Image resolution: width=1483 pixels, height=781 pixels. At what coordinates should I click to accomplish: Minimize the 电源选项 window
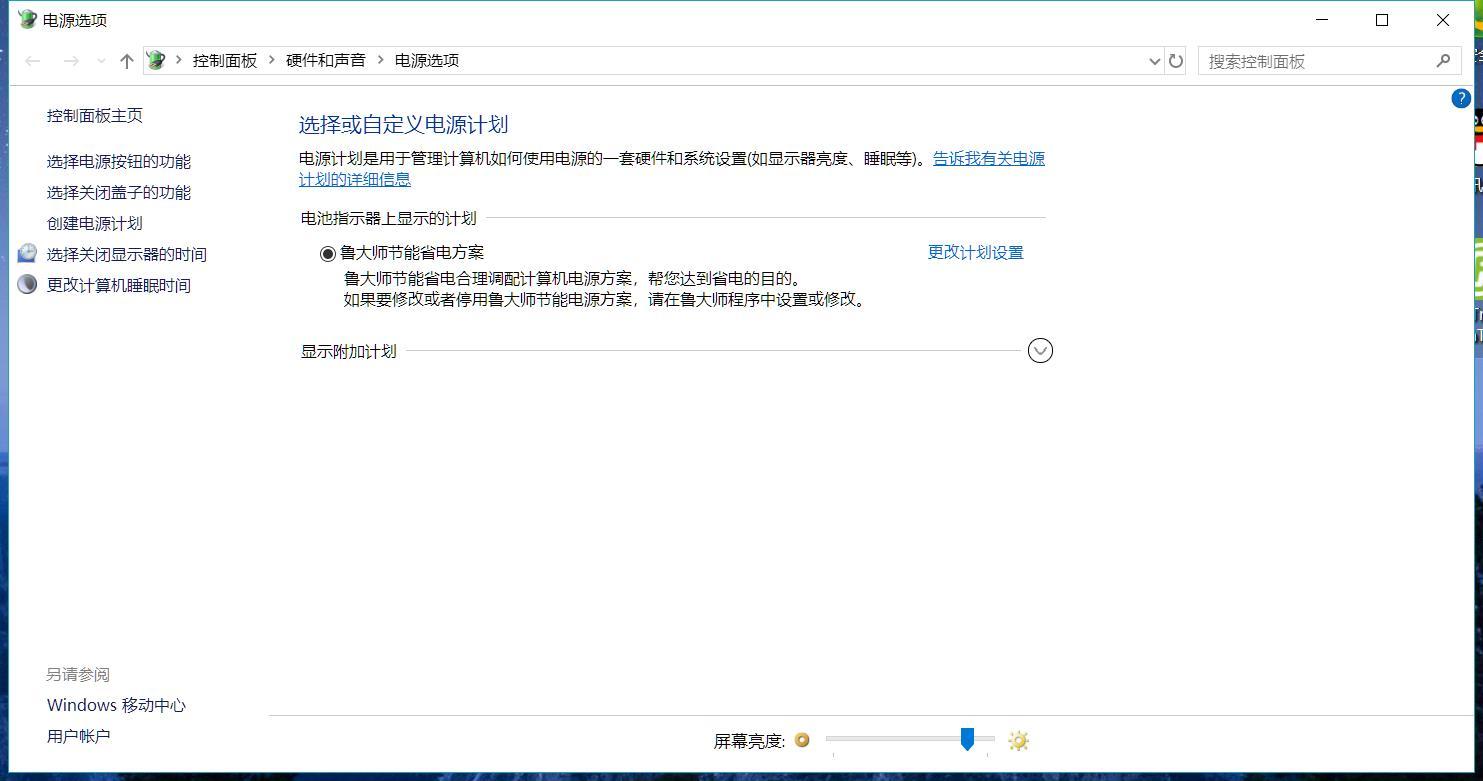[x=1322, y=20]
